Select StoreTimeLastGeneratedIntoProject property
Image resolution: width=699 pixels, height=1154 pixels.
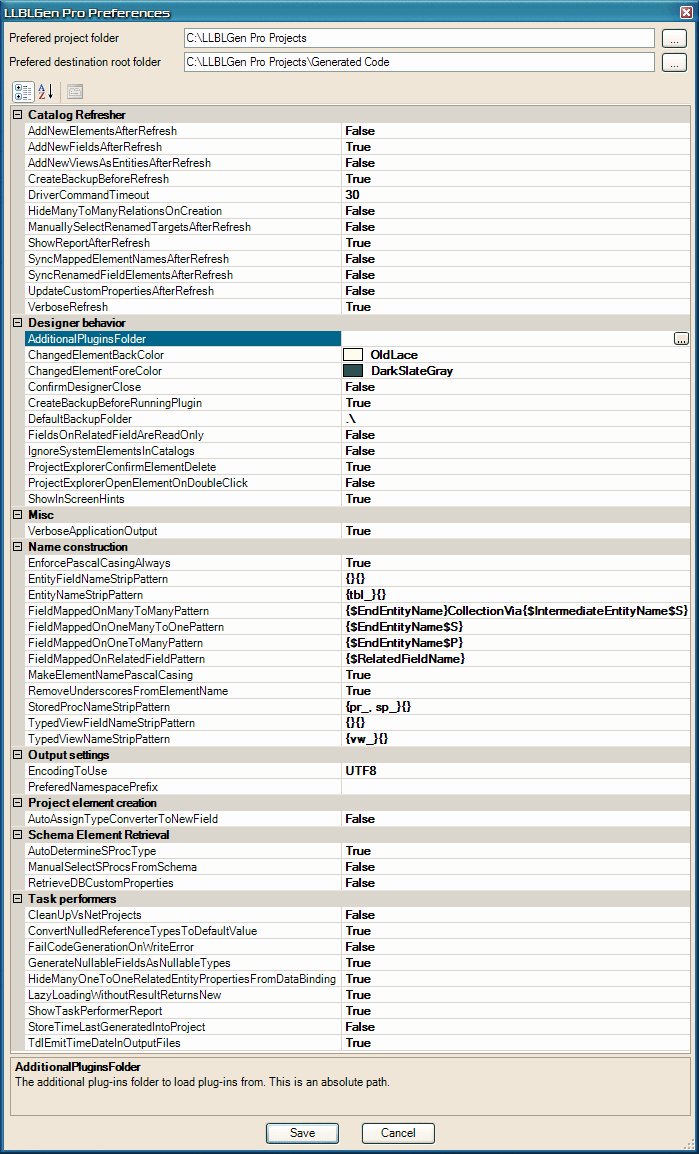click(116, 1027)
